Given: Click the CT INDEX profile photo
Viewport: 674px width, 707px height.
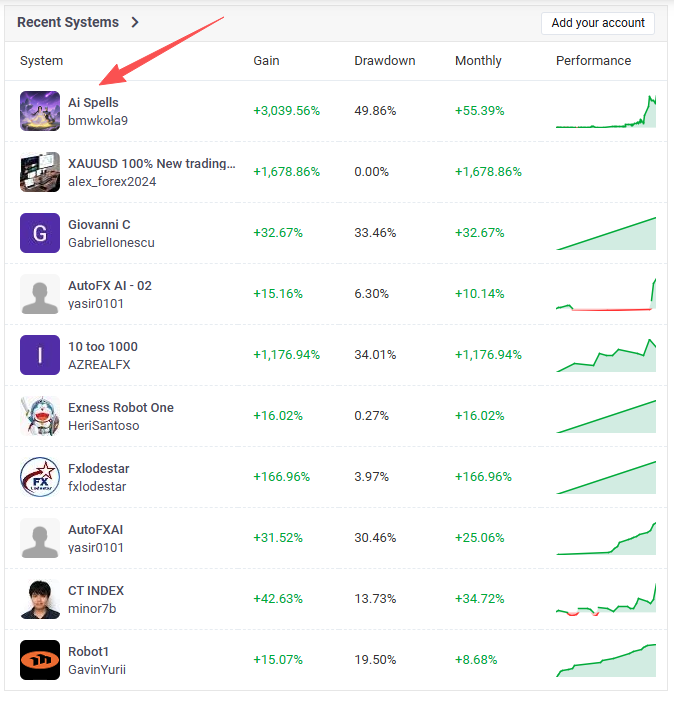Looking at the screenshot, I should (x=40, y=599).
